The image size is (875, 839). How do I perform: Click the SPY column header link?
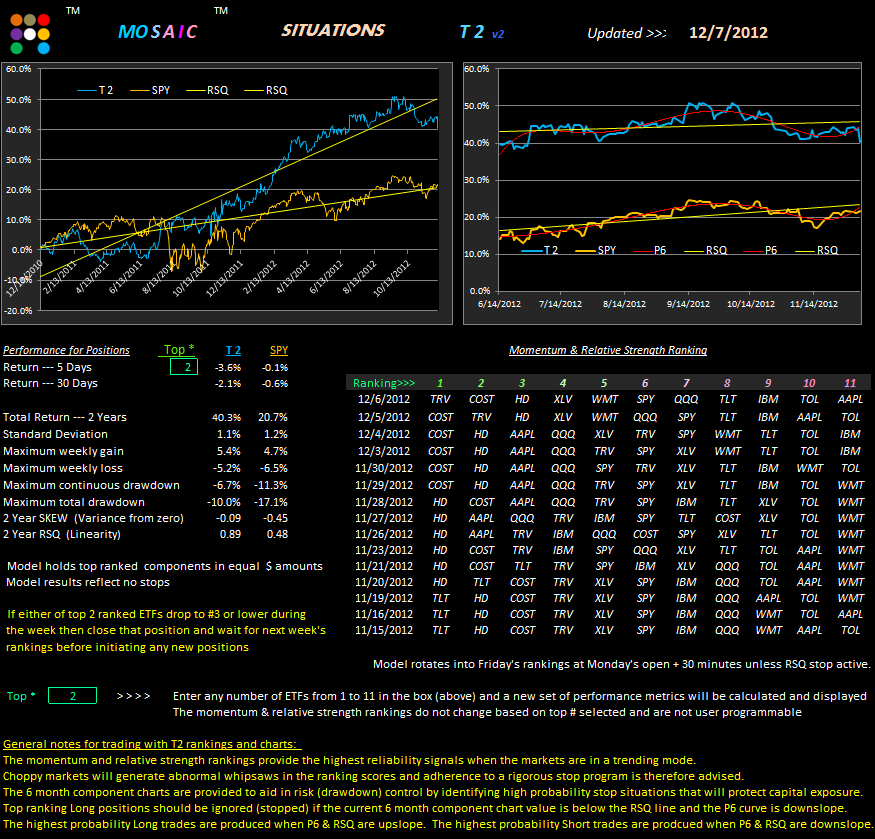(279, 350)
